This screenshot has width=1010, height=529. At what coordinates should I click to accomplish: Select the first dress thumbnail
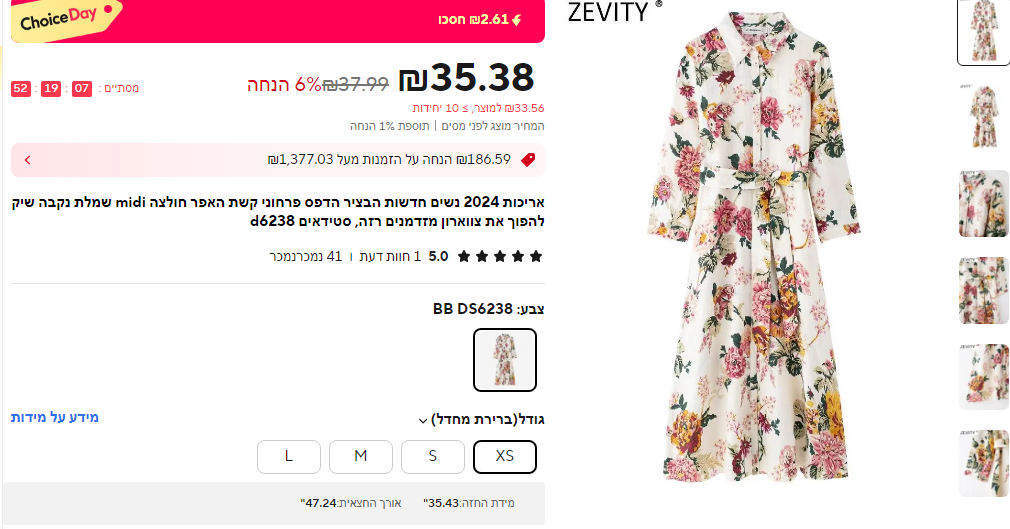pos(983,31)
